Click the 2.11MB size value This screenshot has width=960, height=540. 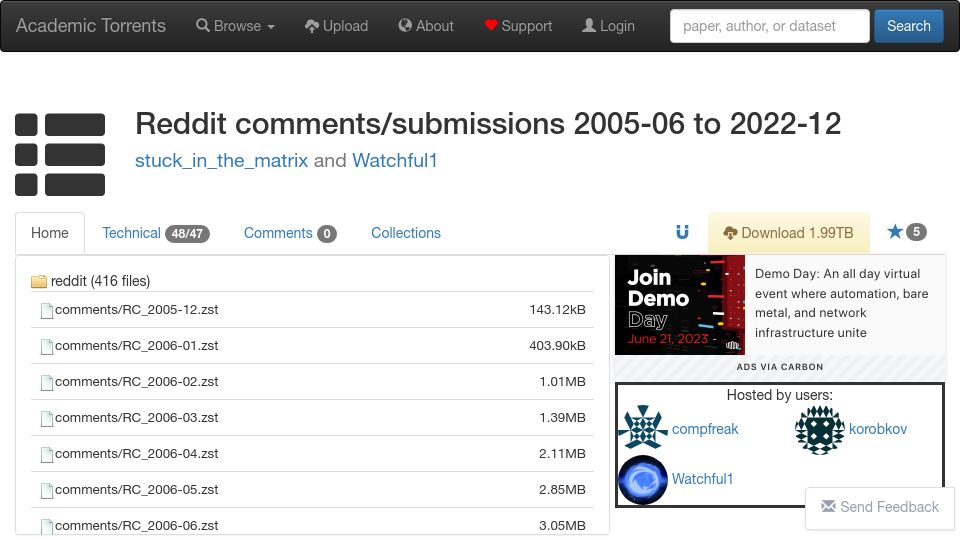coord(562,454)
